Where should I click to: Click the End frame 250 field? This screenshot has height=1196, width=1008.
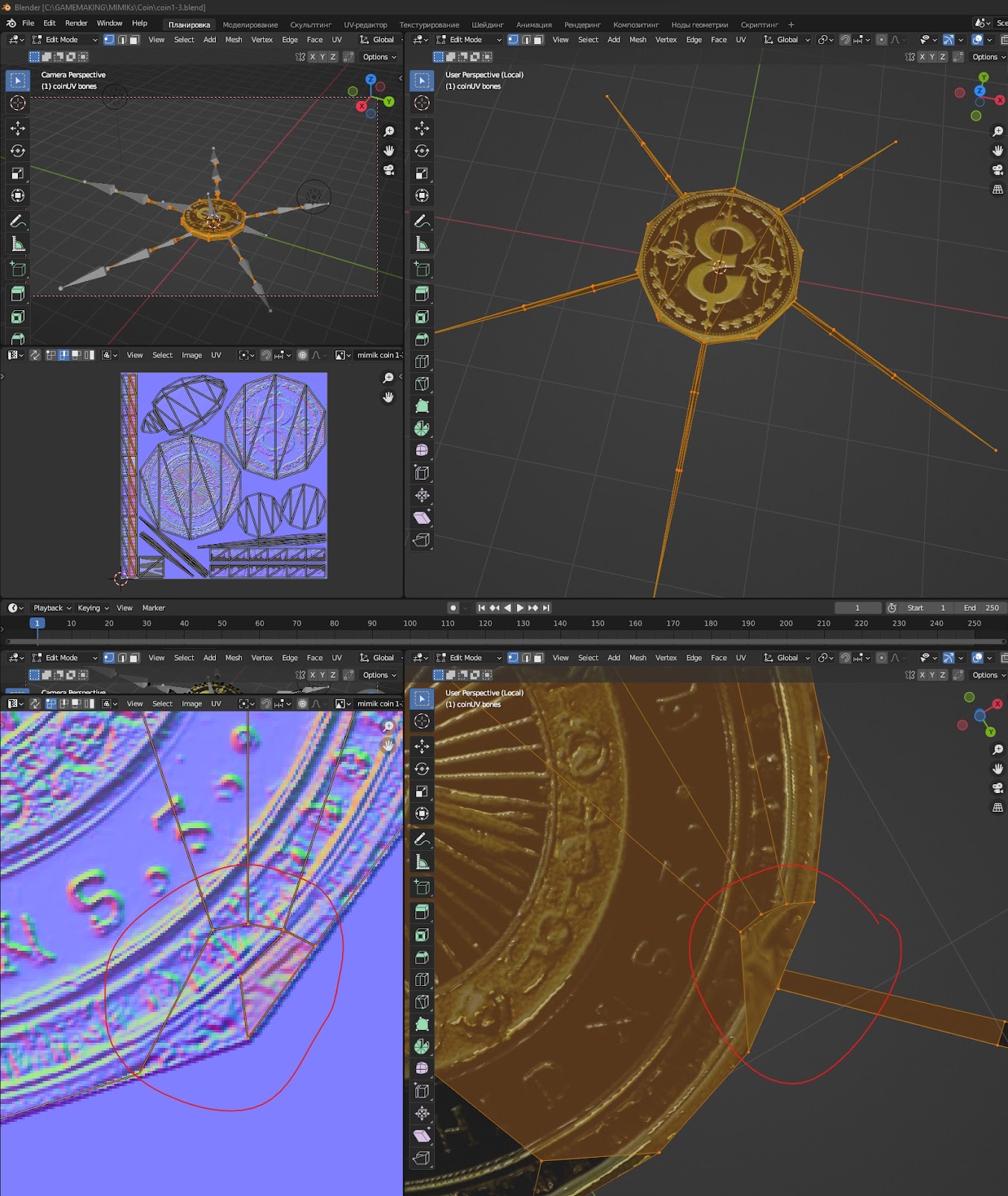tap(981, 608)
